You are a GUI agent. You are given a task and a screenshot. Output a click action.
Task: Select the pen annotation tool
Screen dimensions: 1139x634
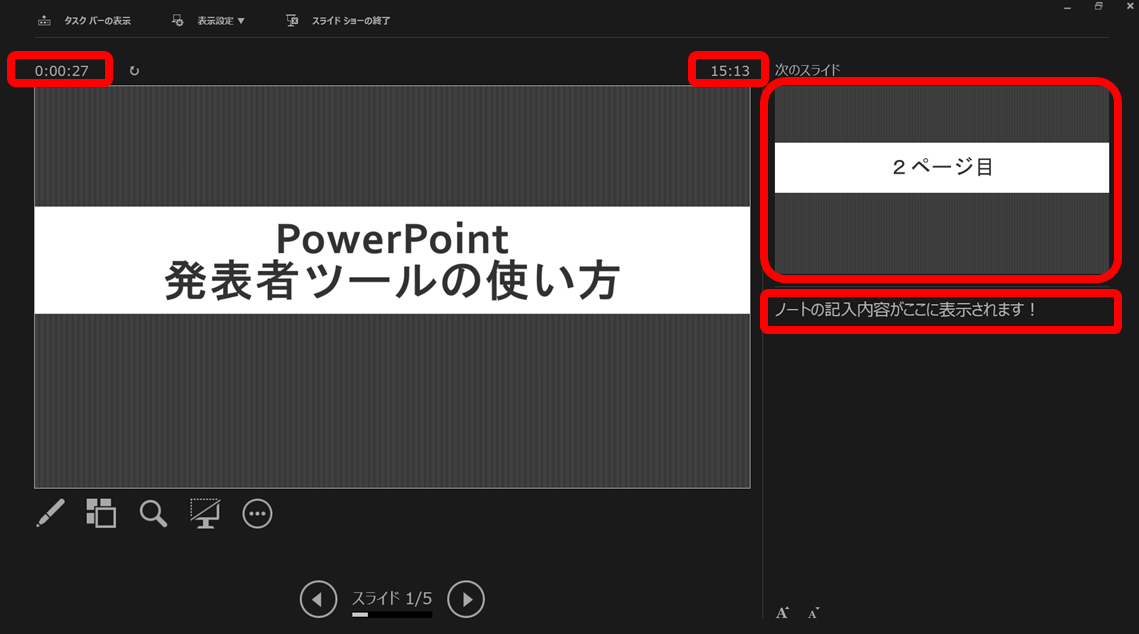(50, 513)
